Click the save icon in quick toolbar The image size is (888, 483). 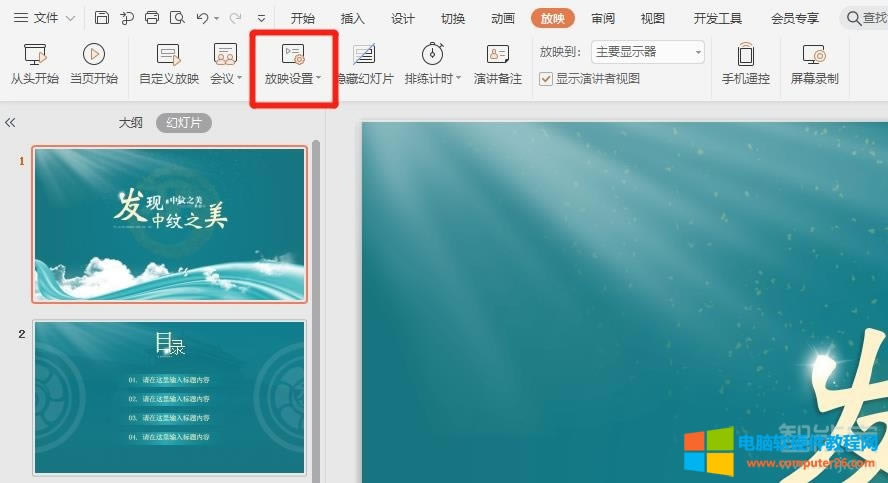(102, 18)
